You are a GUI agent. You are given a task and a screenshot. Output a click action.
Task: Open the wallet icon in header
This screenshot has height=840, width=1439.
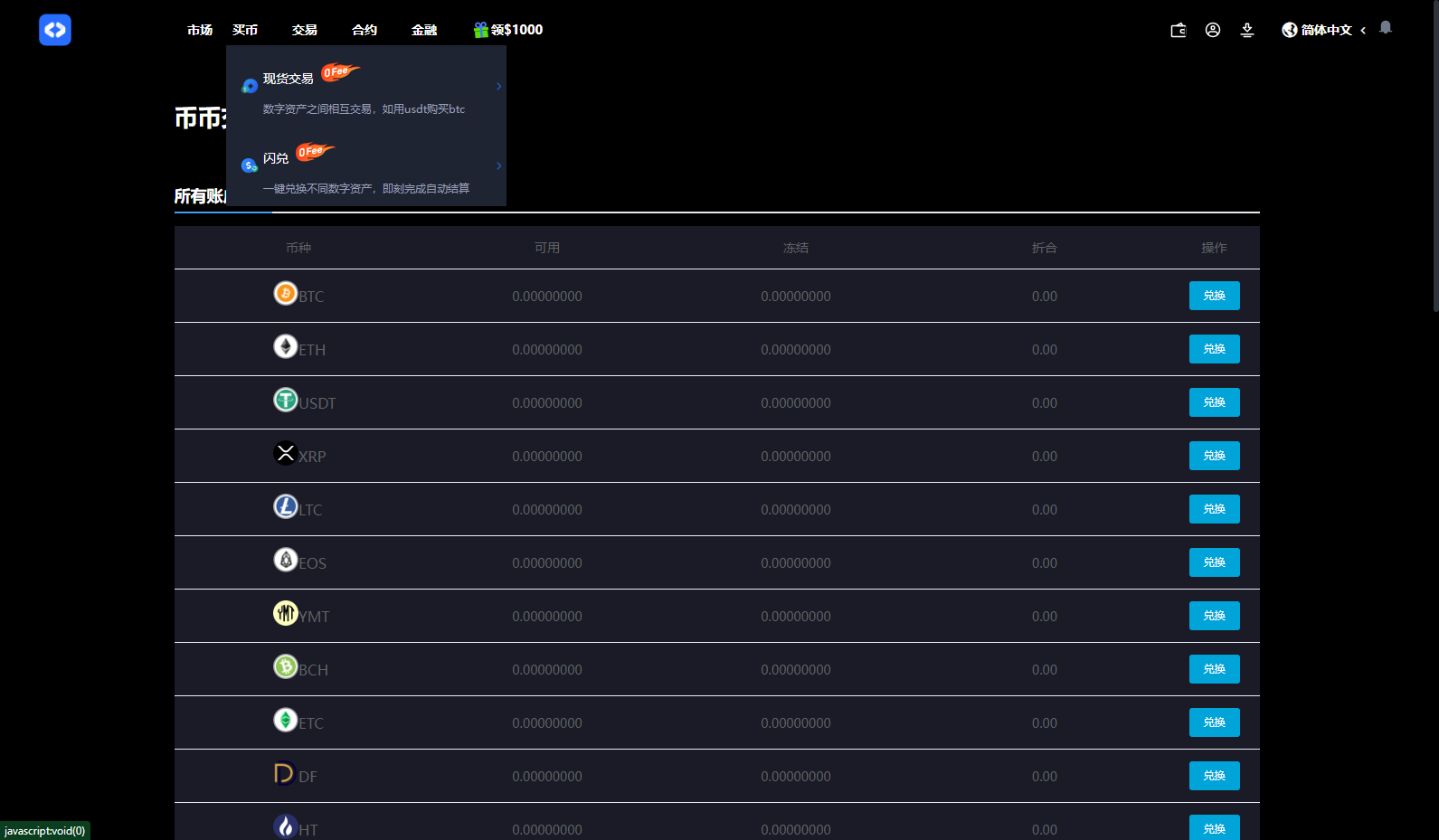coord(1178,30)
